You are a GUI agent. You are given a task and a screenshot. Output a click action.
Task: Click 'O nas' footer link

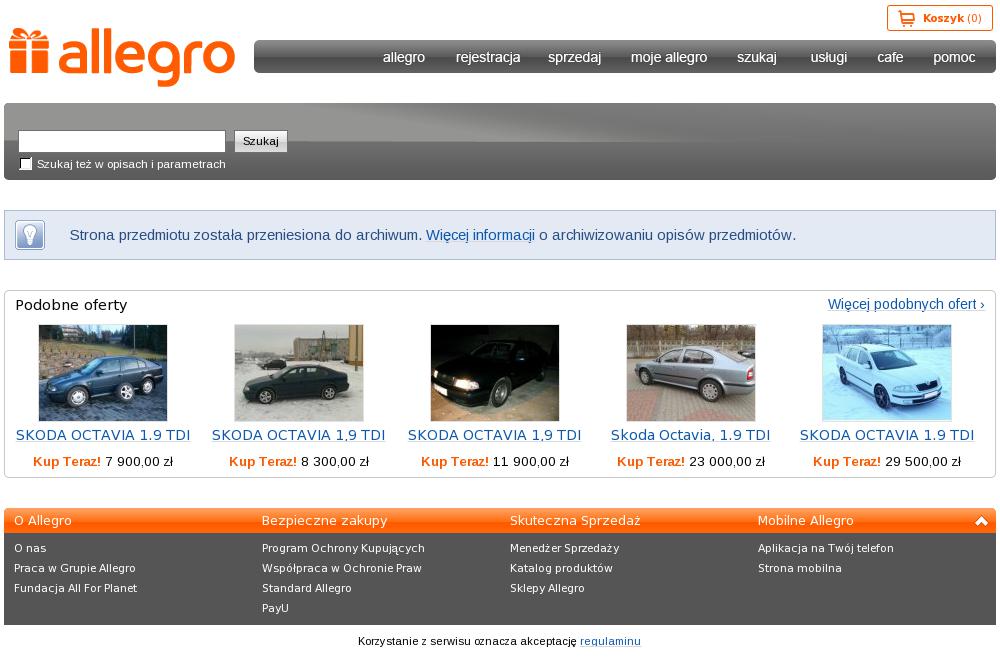[x=30, y=548]
